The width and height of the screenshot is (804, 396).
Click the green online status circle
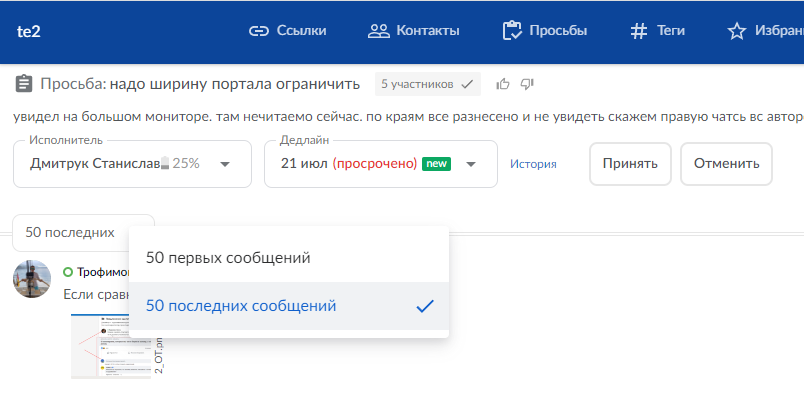pyautogui.click(x=68, y=272)
